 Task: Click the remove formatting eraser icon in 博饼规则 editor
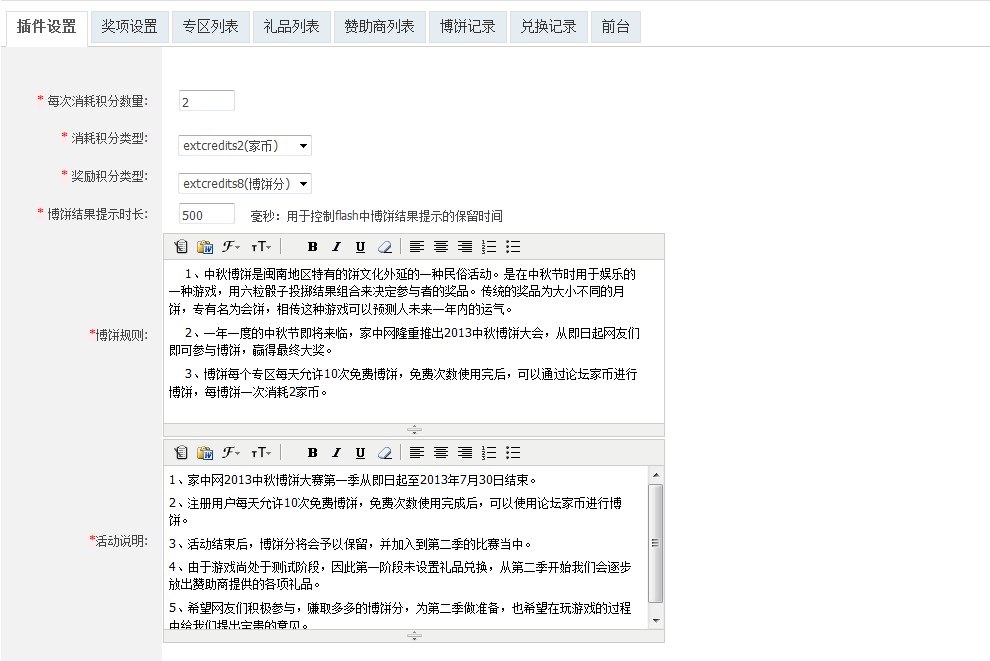(x=386, y=246)
